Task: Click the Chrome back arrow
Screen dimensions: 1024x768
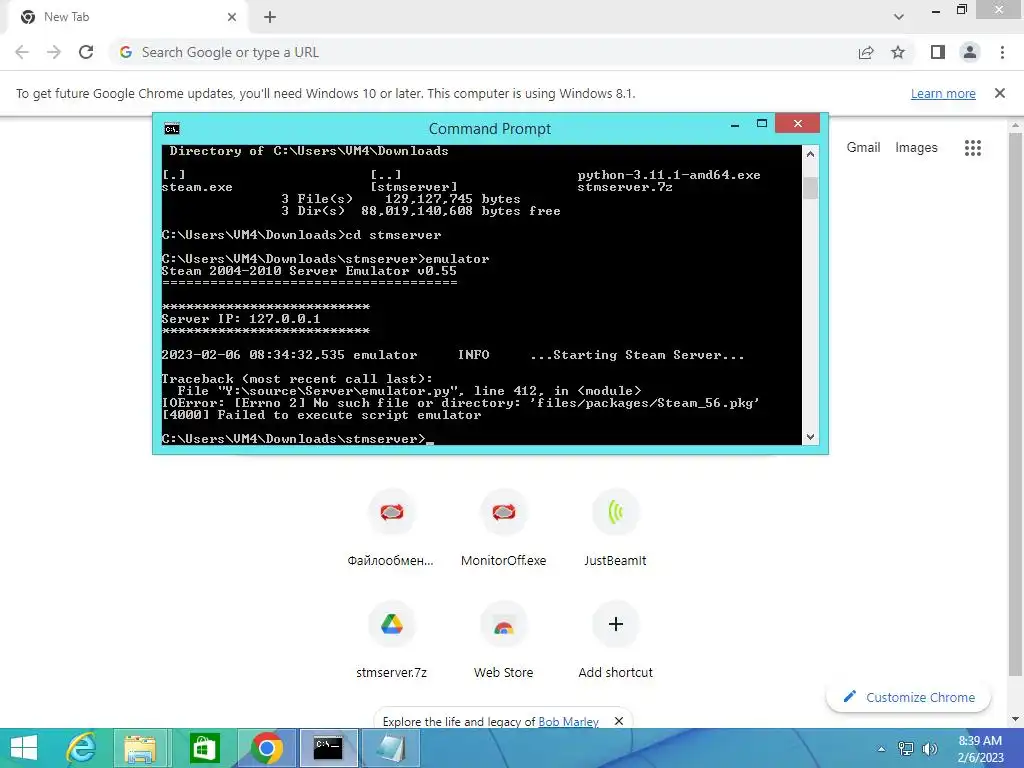Action: [22, 52]
